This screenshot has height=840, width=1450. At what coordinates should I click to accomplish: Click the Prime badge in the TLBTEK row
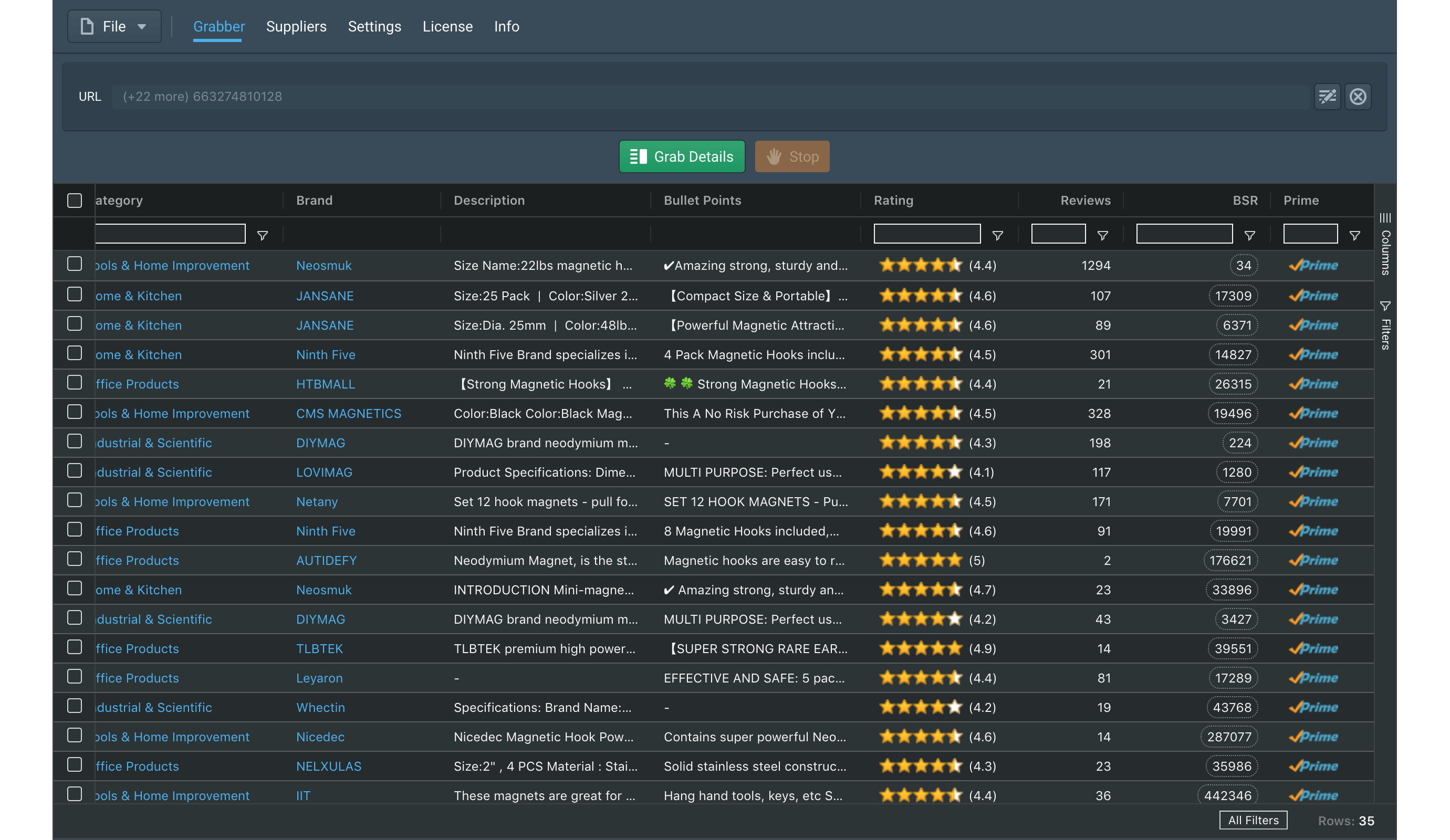[1313, 648]
